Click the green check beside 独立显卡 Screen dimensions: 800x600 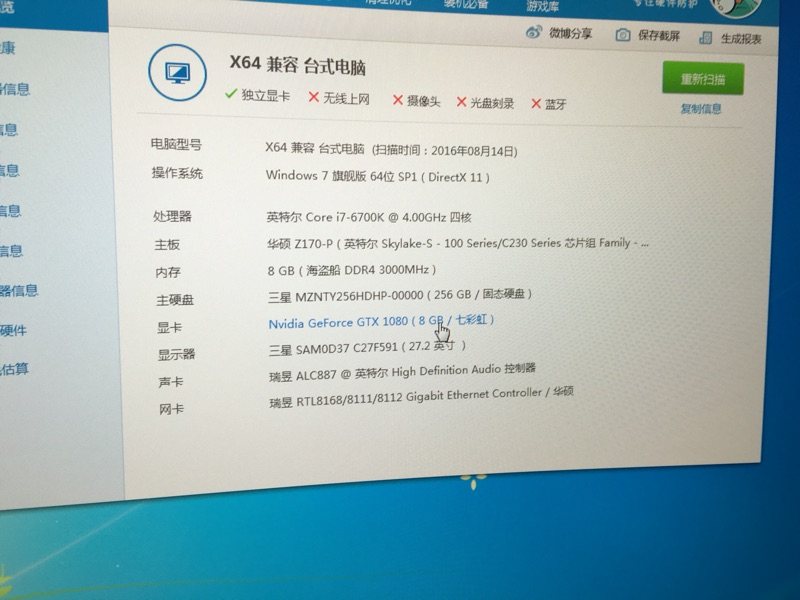click(x=231, y=94)
